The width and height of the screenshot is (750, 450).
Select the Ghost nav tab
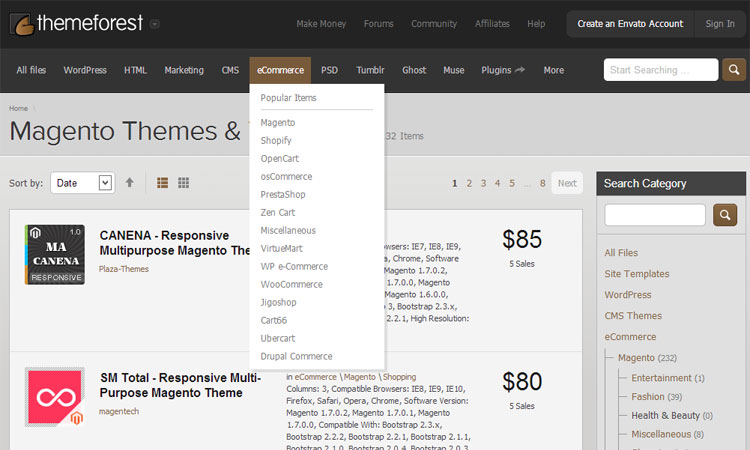[414, 70]
